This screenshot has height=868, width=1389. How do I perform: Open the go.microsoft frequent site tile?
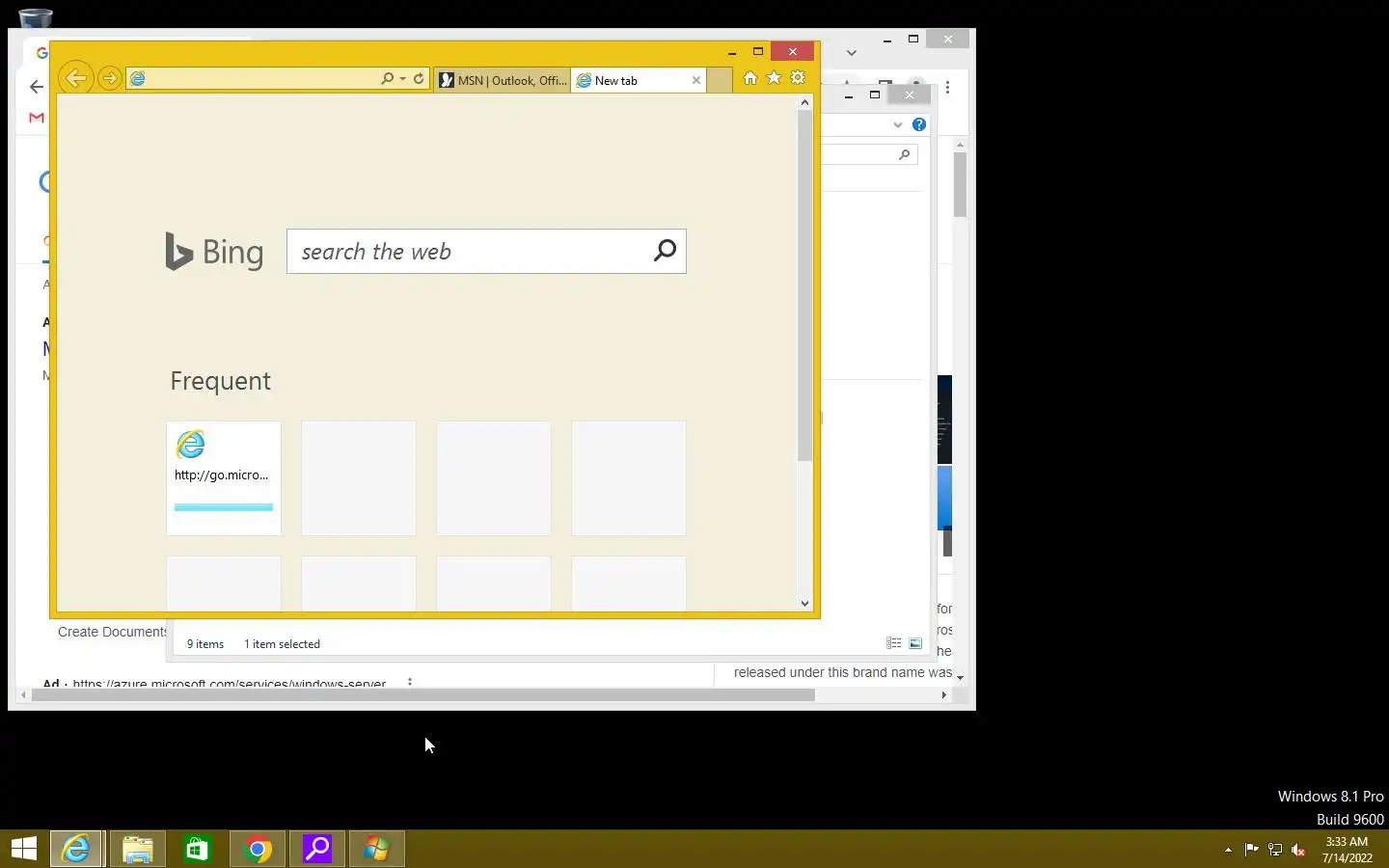click(224, 477)
